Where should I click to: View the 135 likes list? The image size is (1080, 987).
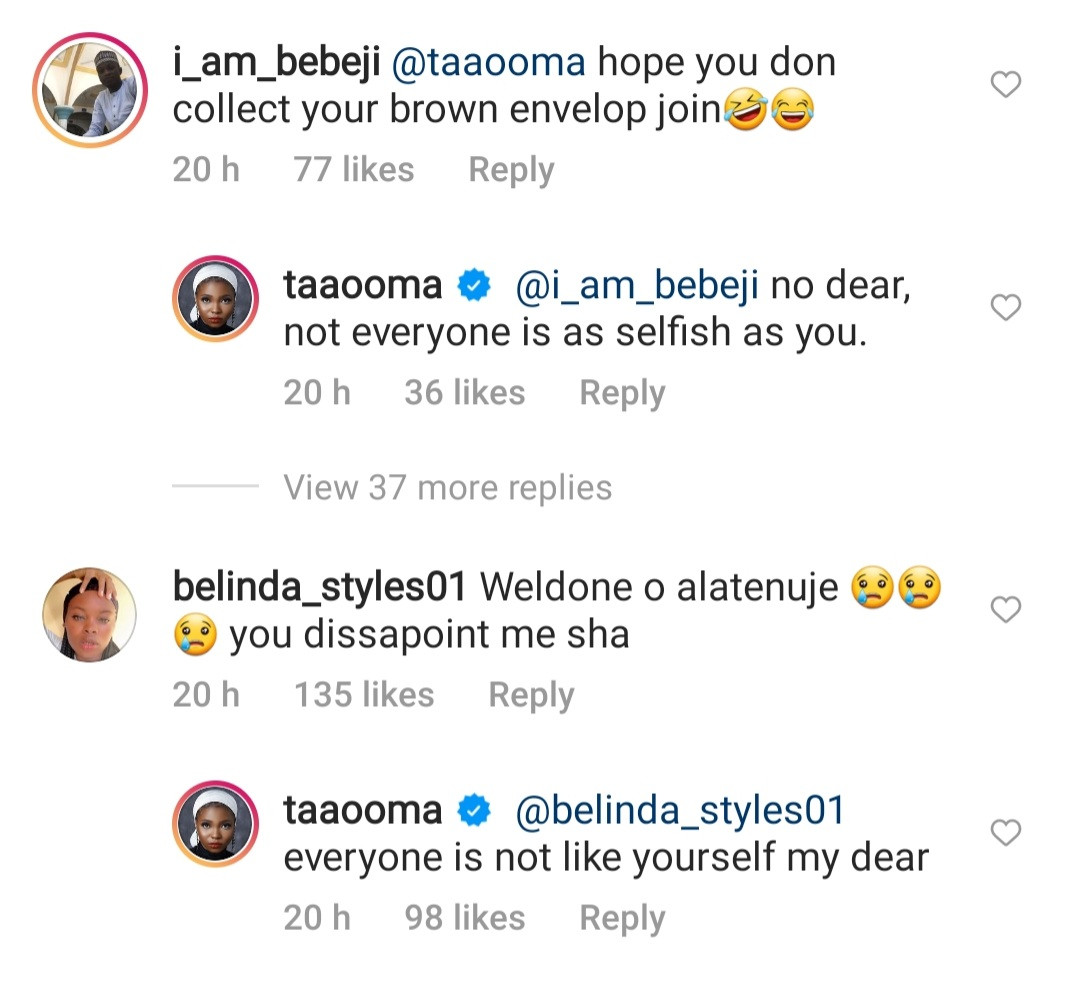coord(363,695)
